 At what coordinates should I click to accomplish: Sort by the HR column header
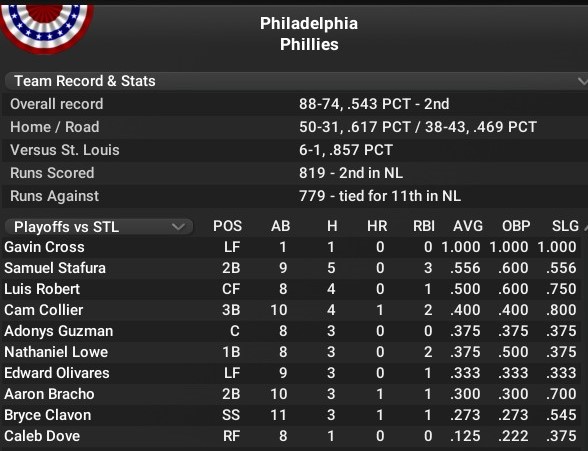click(377, 226)
